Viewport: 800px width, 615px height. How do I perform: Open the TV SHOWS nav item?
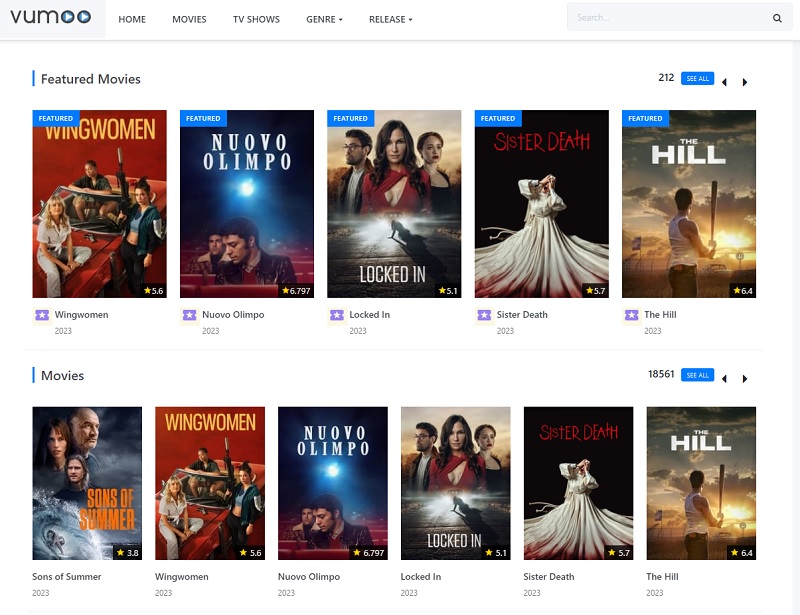[x=257, y=19]
